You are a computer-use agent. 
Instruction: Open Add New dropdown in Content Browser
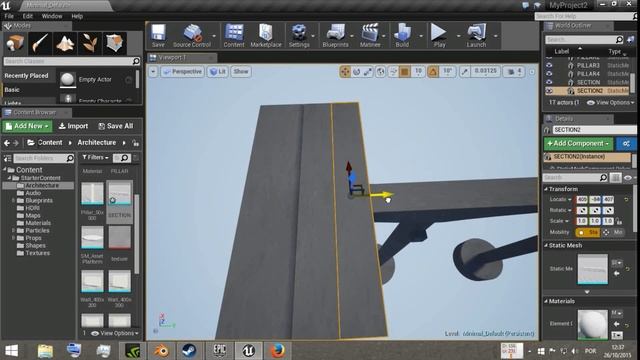(x=27, y=126)
